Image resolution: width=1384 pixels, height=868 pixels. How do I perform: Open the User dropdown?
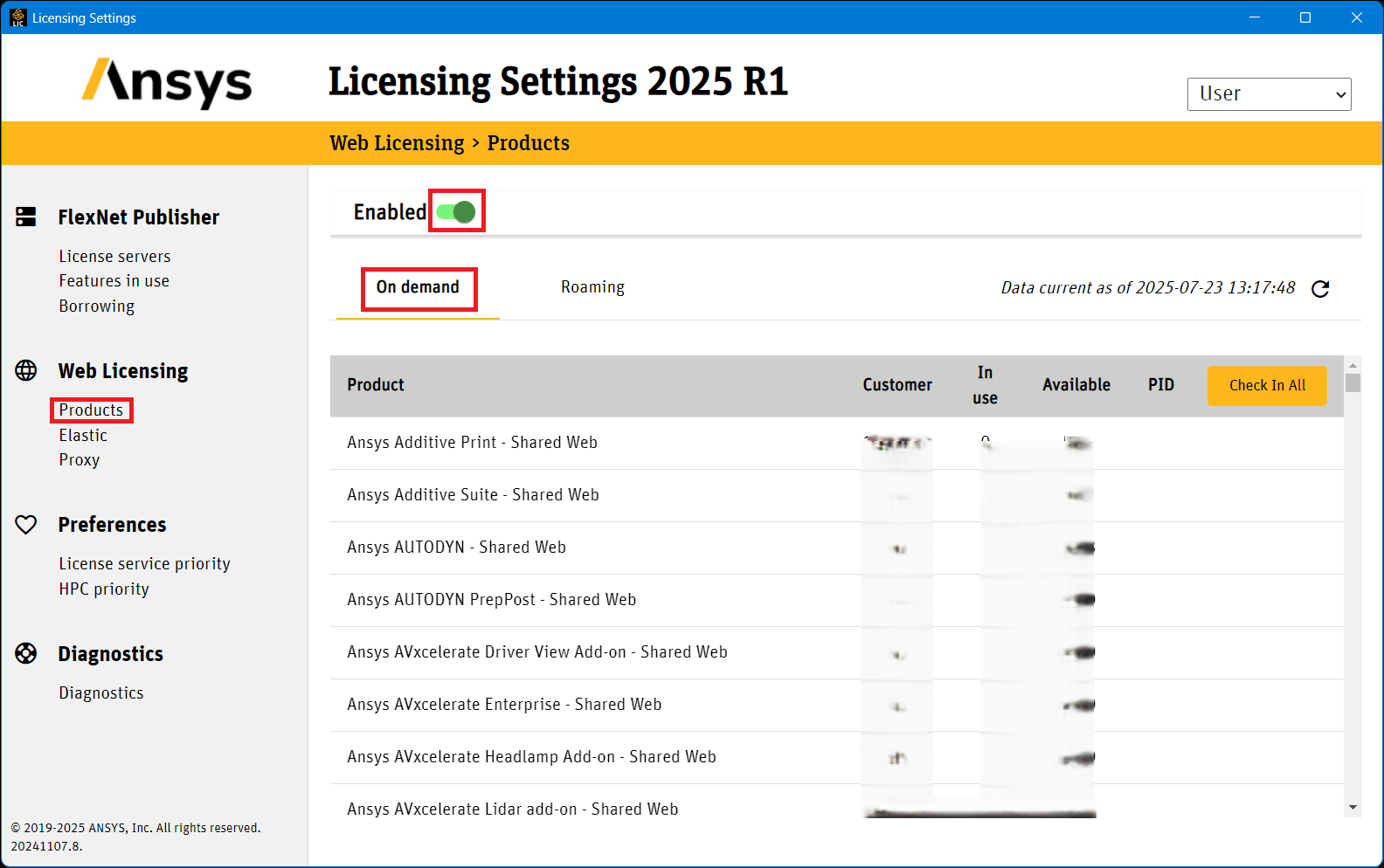(1269, 94)
